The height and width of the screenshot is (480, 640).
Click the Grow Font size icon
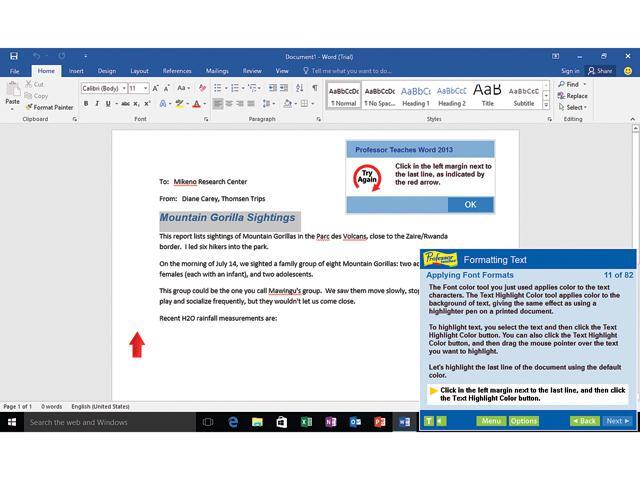(x=159, y=88)
